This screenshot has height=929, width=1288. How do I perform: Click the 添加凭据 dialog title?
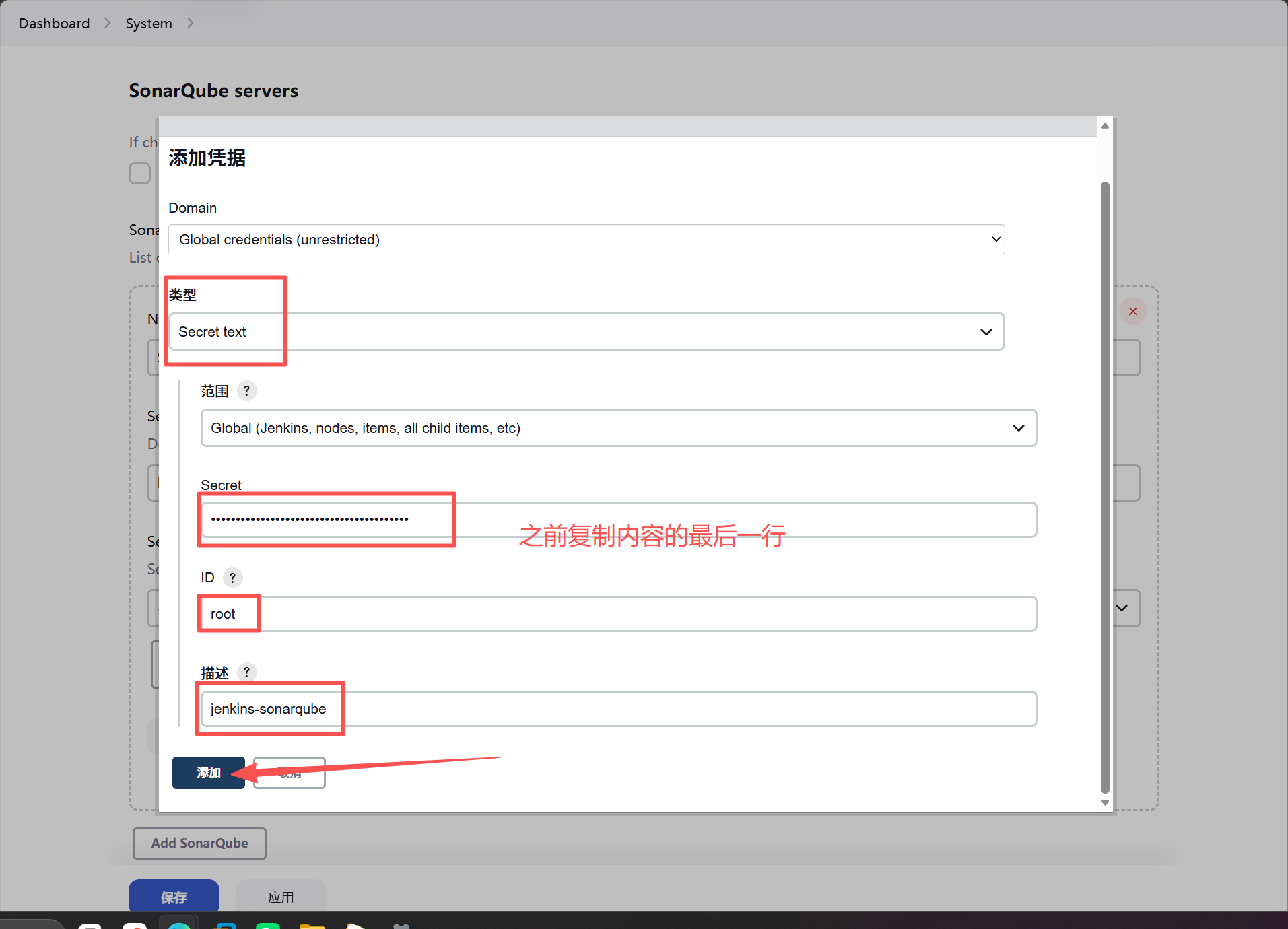(207, 158)
